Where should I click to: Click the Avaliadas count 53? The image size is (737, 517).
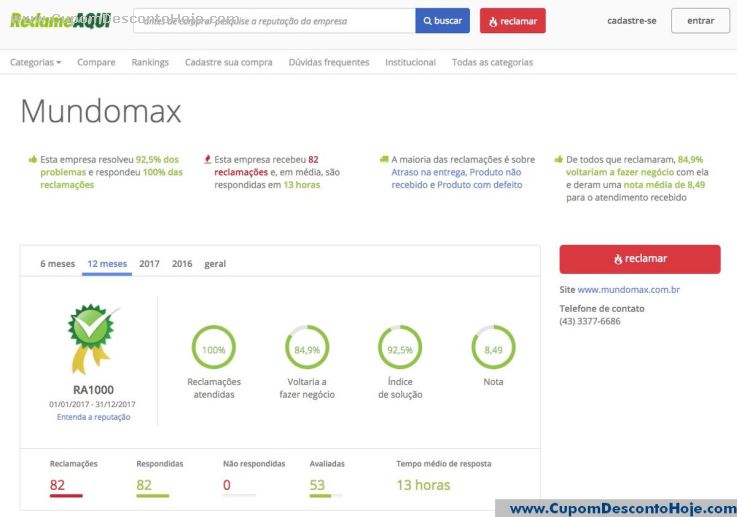point(317,485)
